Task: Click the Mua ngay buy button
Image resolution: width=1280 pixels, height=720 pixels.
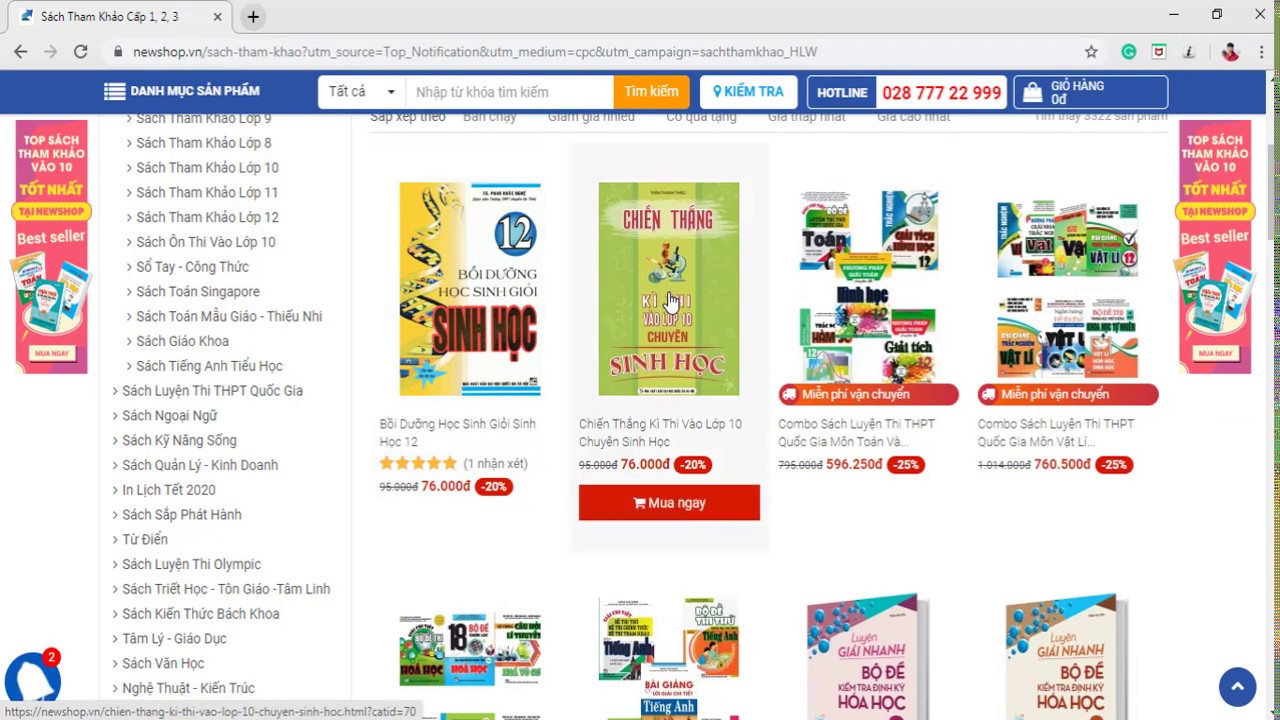Action: [669, 503]
